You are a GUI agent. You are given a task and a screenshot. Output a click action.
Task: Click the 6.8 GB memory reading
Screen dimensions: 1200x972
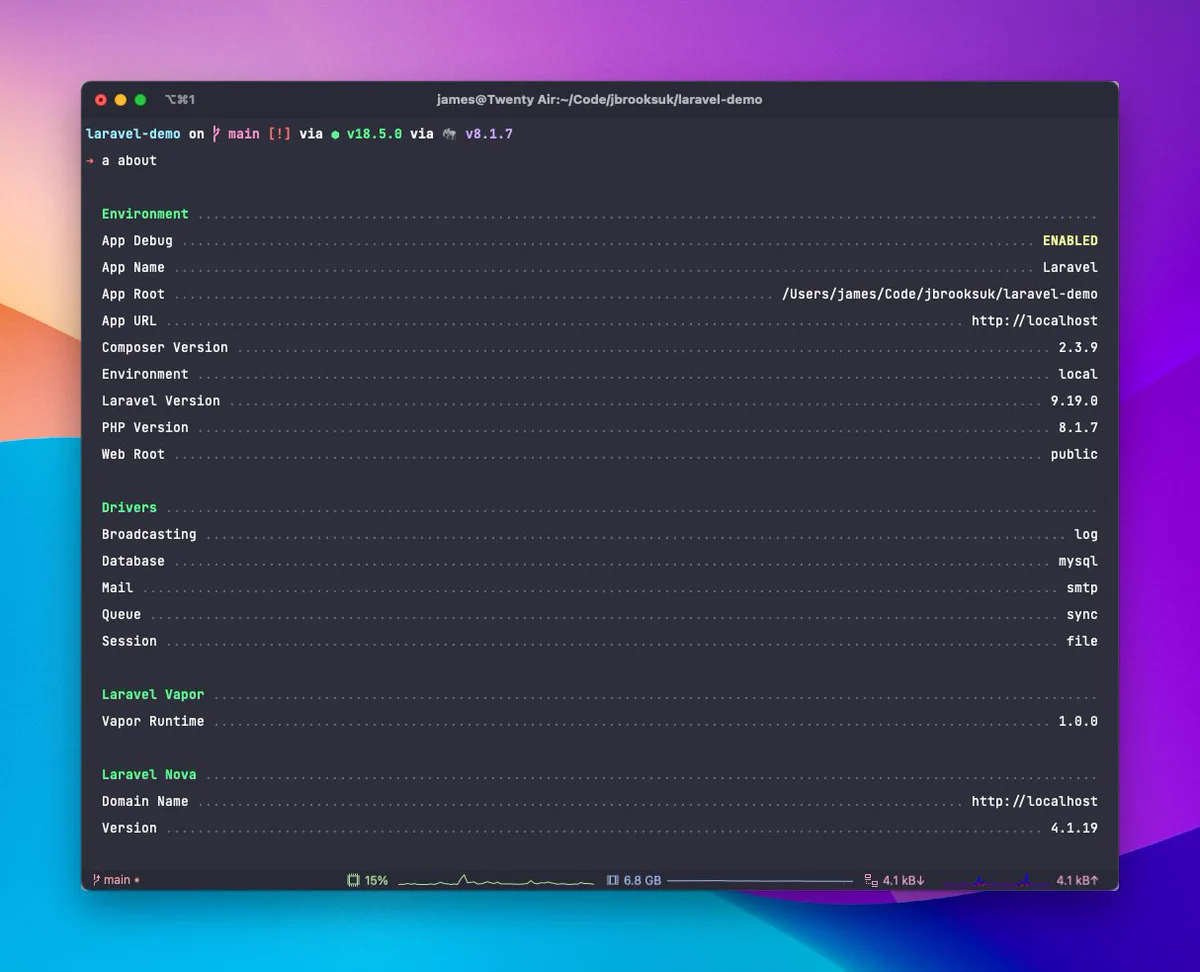(643, 880)
